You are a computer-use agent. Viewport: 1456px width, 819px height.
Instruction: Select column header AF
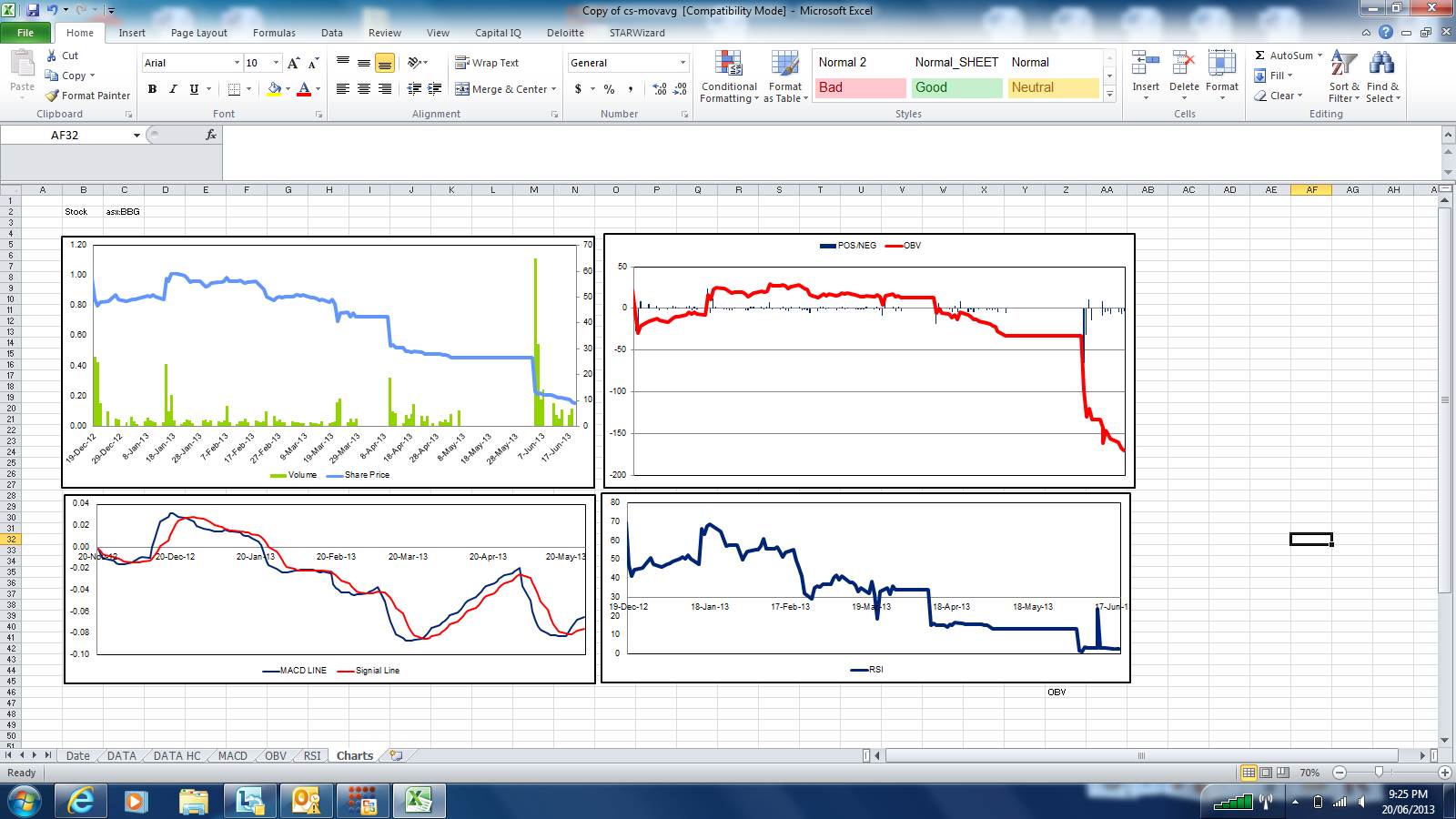pos(1311,190)
